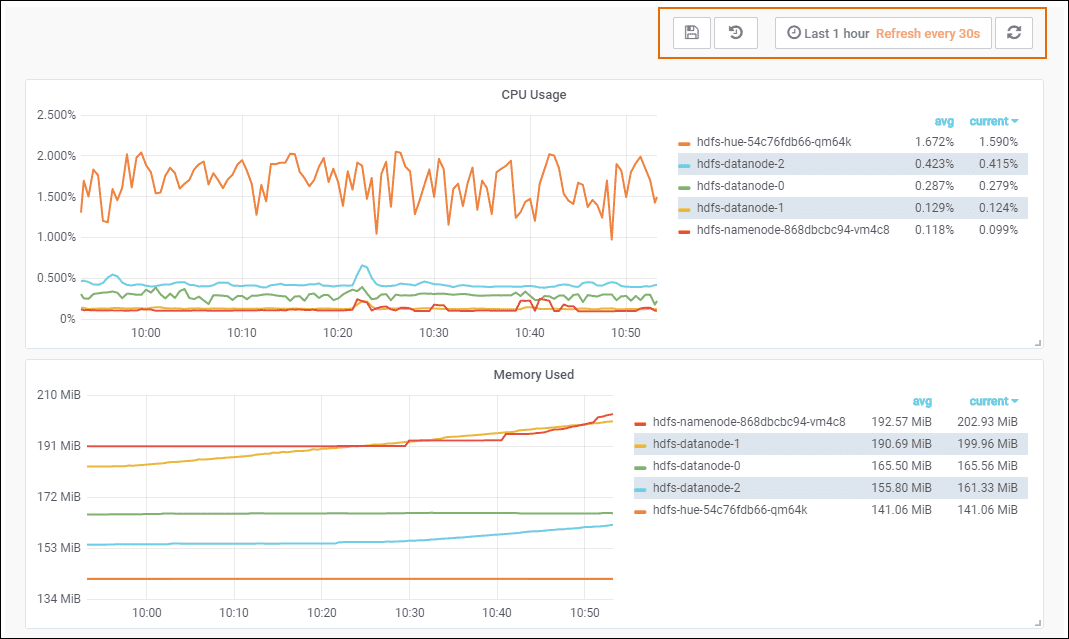The width and height of the screenshot is (1069, 639).
Task: Click yellow swatch for hdfs-datanode-1 in Memory legend
Action: (x=640, y=445)
